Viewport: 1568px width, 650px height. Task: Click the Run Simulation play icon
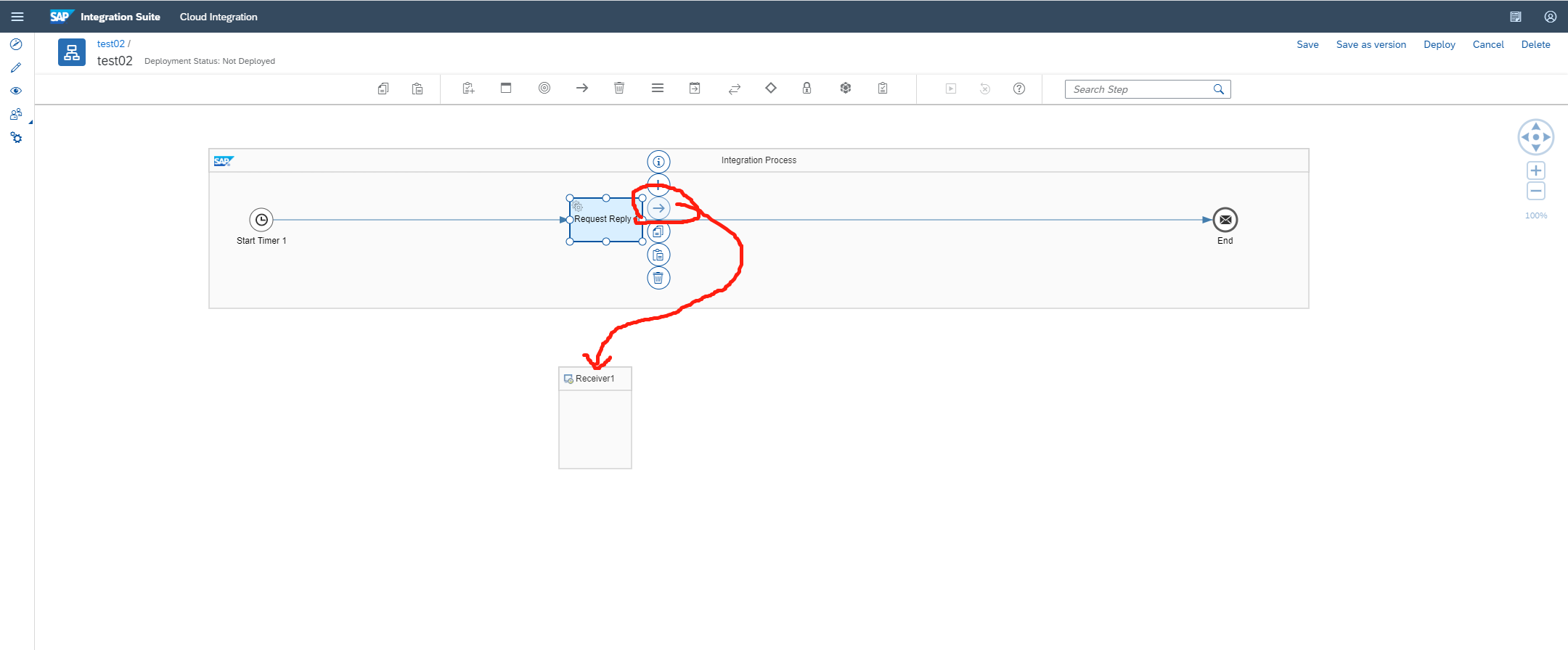tap(951, 89)
